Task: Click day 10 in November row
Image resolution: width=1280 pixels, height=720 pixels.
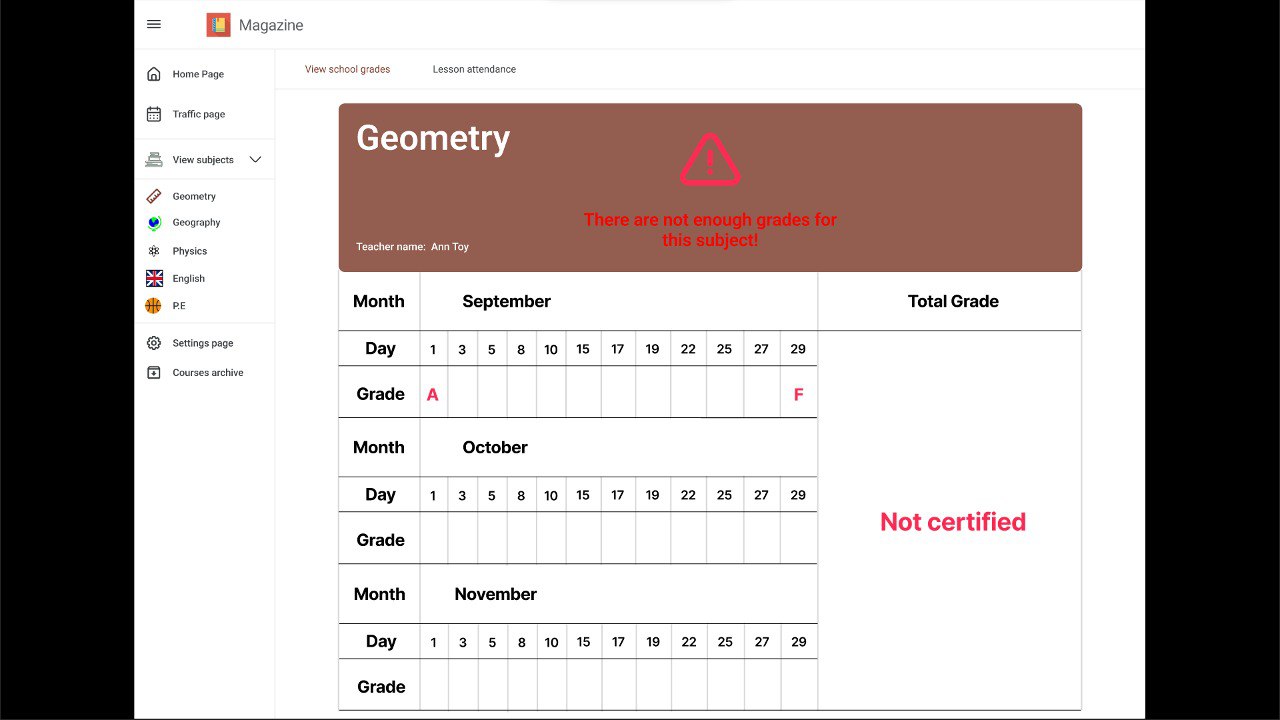Action: [551, 642]
